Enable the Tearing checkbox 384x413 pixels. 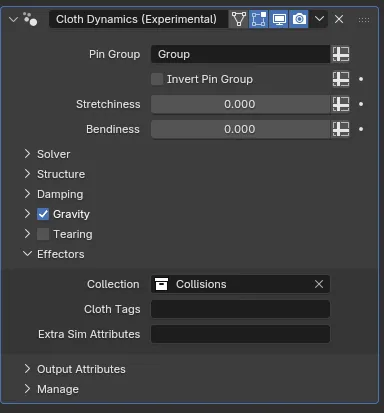43,234
